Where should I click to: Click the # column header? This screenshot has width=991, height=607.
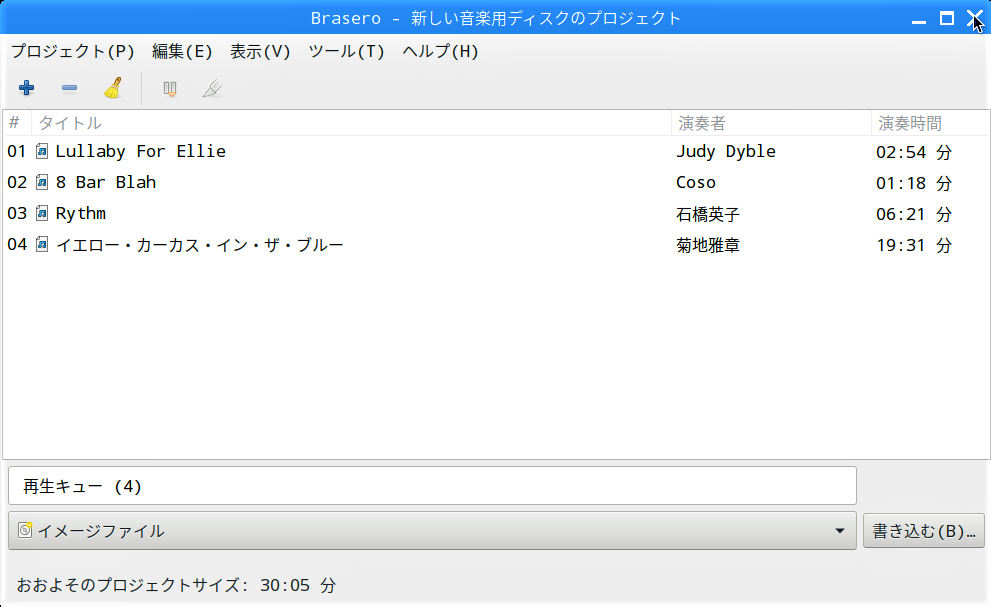click(17, 123)
